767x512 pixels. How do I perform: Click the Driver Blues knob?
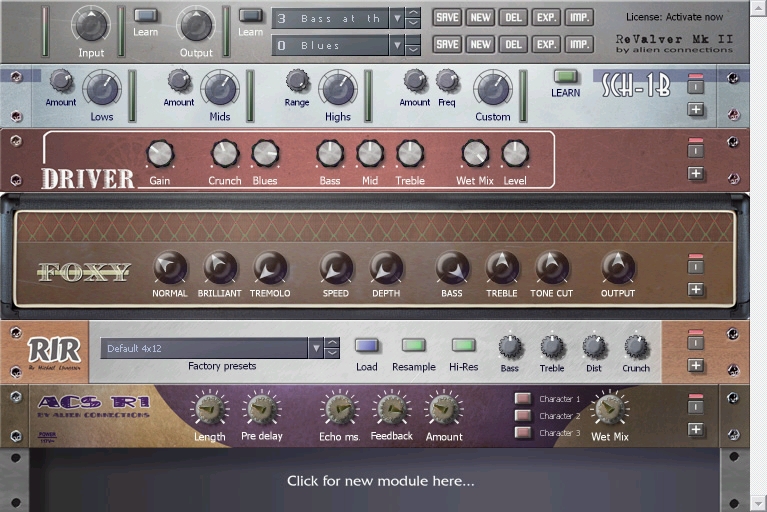pyautogui.click(x=265, y=154)
